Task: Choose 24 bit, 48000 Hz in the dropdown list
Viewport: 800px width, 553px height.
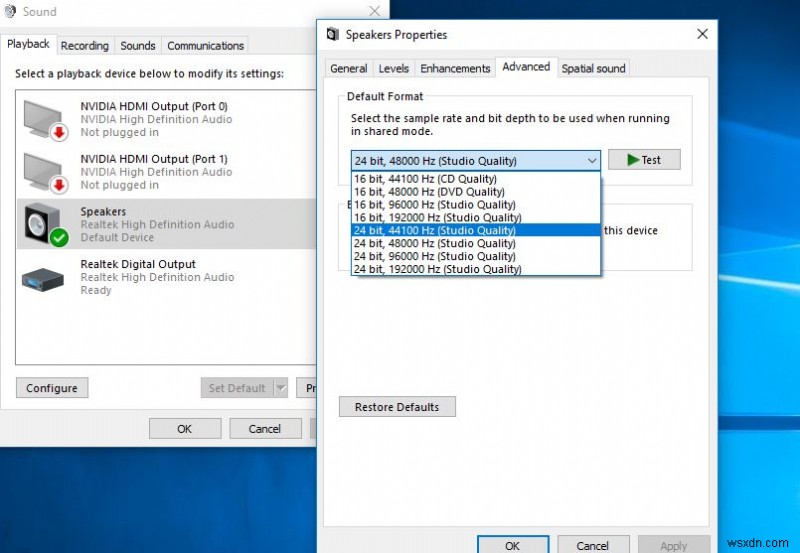Action: (476, 243)
